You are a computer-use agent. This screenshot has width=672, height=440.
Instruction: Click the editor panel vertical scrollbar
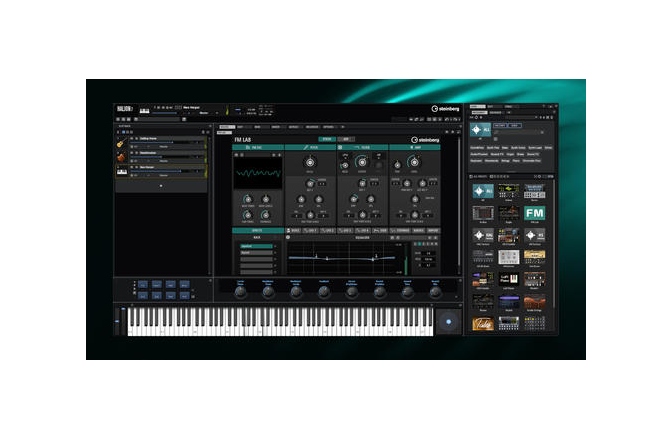459,201
